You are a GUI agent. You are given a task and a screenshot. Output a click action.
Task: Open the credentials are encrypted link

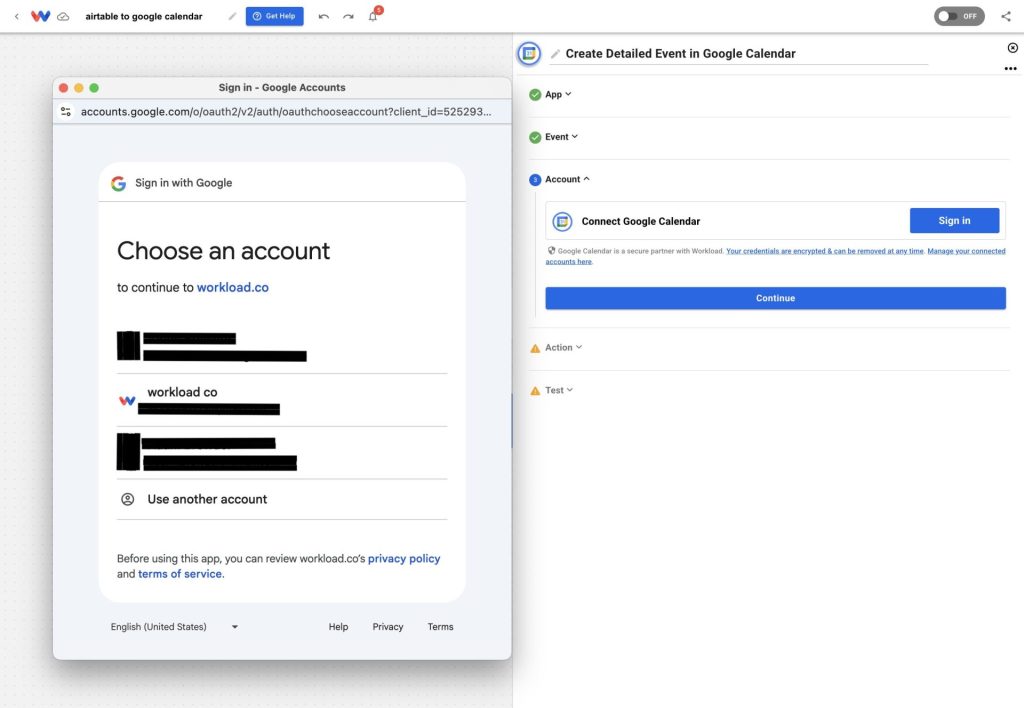pos(825,251)
